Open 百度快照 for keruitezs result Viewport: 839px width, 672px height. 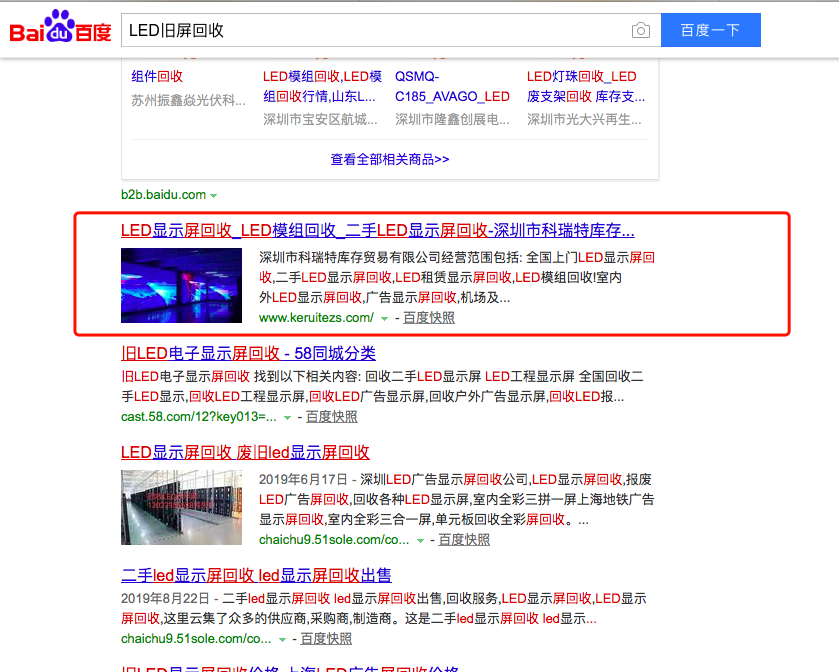click(429, 318)
